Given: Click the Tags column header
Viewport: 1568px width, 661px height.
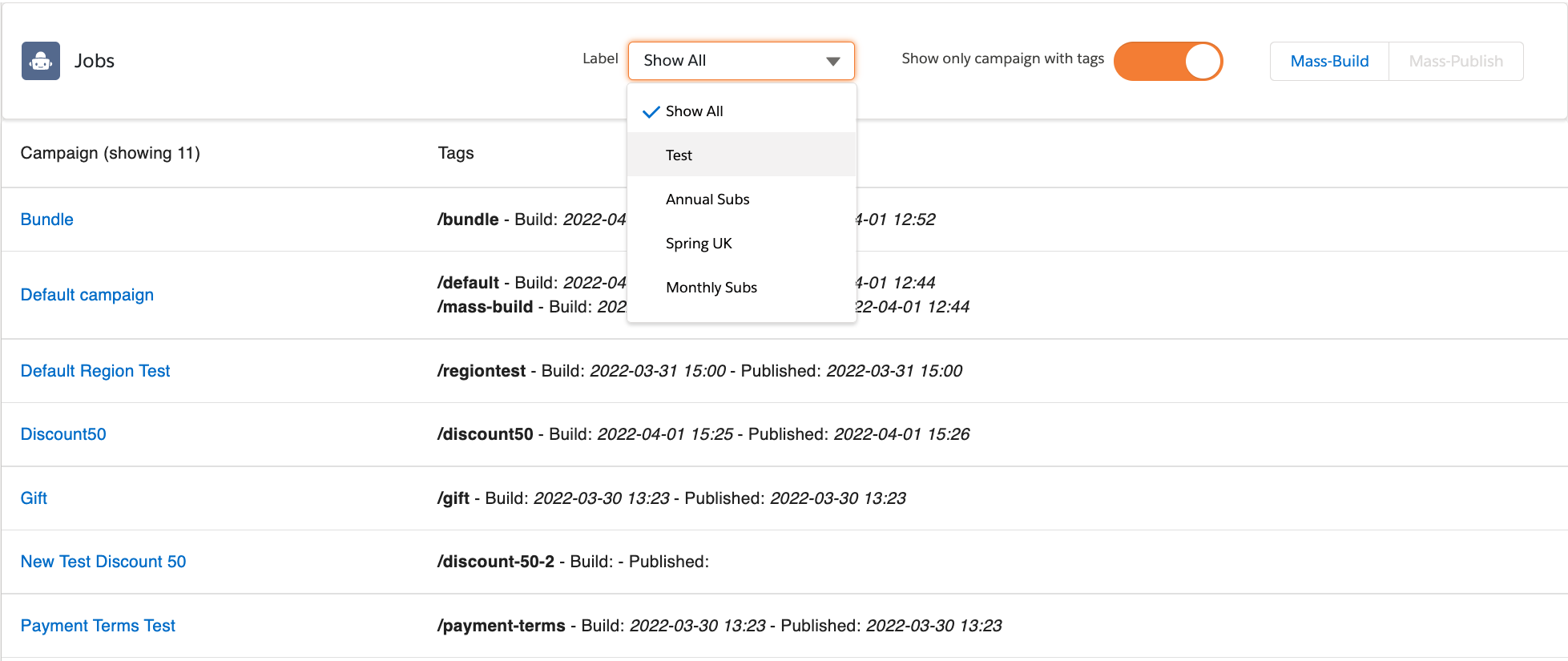Looking at the screenshot, I should pyautogui.click(x=456, y=153).
